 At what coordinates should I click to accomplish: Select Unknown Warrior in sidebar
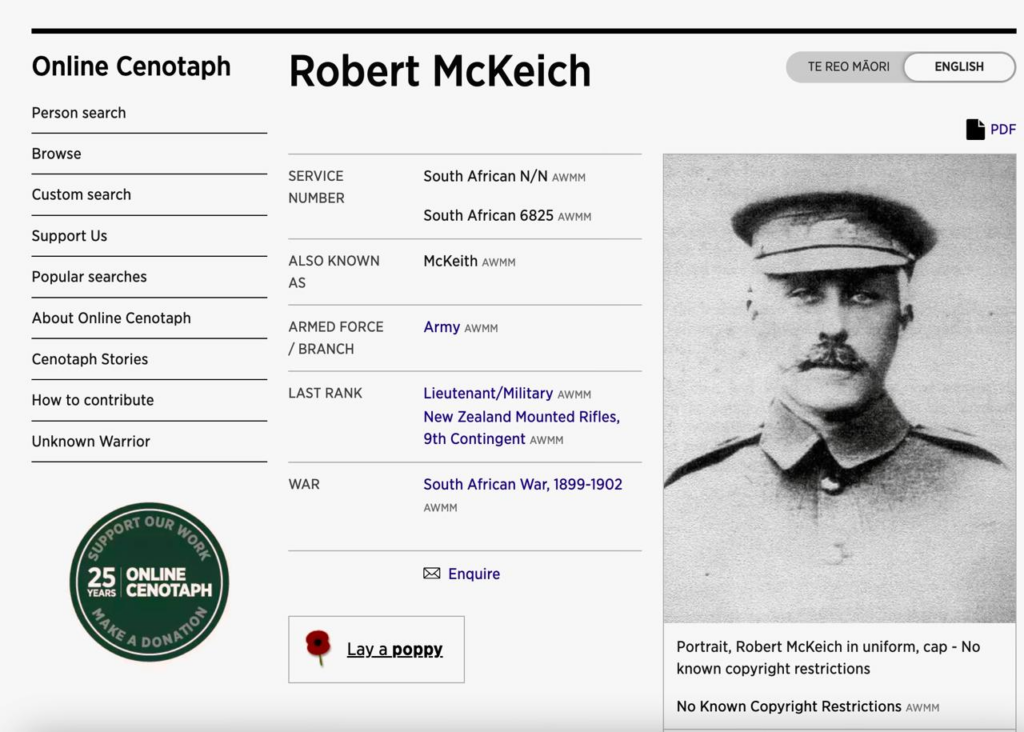[x=91, y=441]
